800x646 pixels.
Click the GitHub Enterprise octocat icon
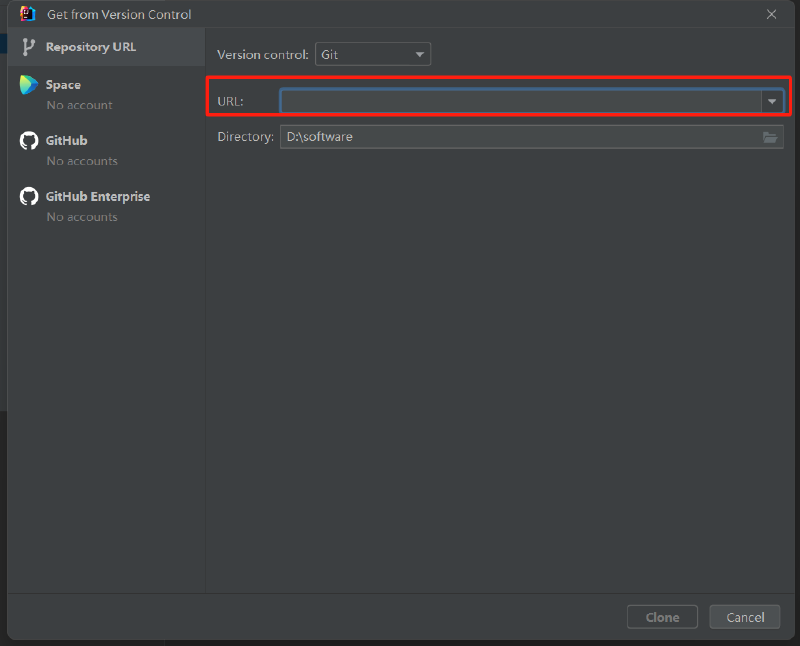pyautogui.click(x=29, y=196)
